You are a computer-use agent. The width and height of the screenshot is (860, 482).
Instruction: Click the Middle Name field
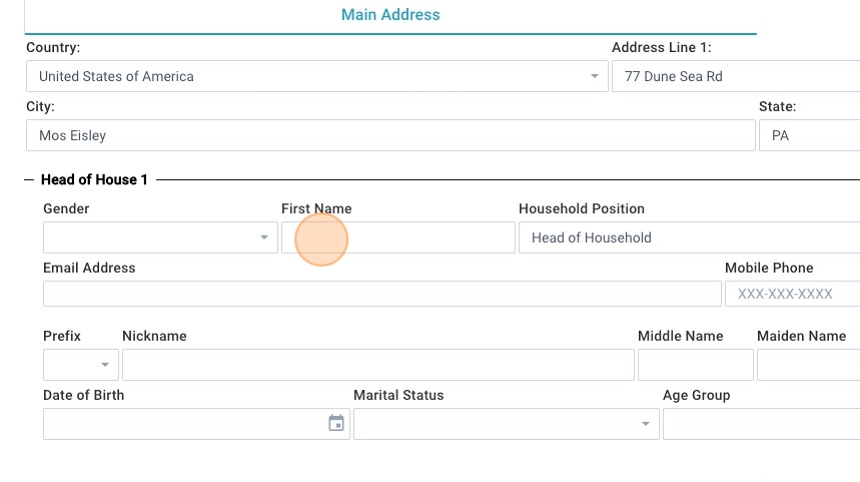pyautogui.click(x=695, y=365)
